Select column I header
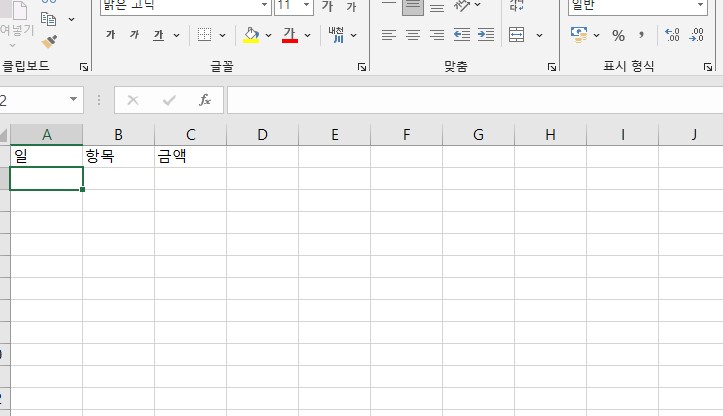 coord(622,135)
